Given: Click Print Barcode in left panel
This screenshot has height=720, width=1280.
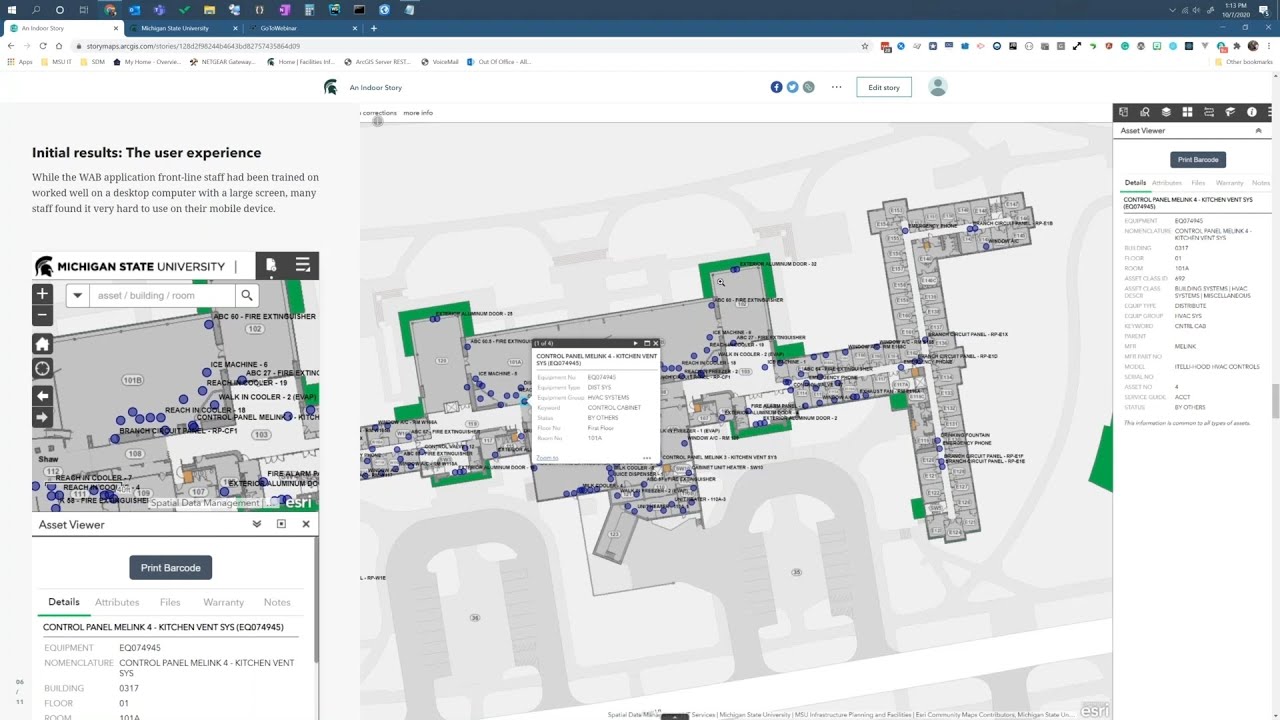Looking at the screenshot, I should point(170,568).
